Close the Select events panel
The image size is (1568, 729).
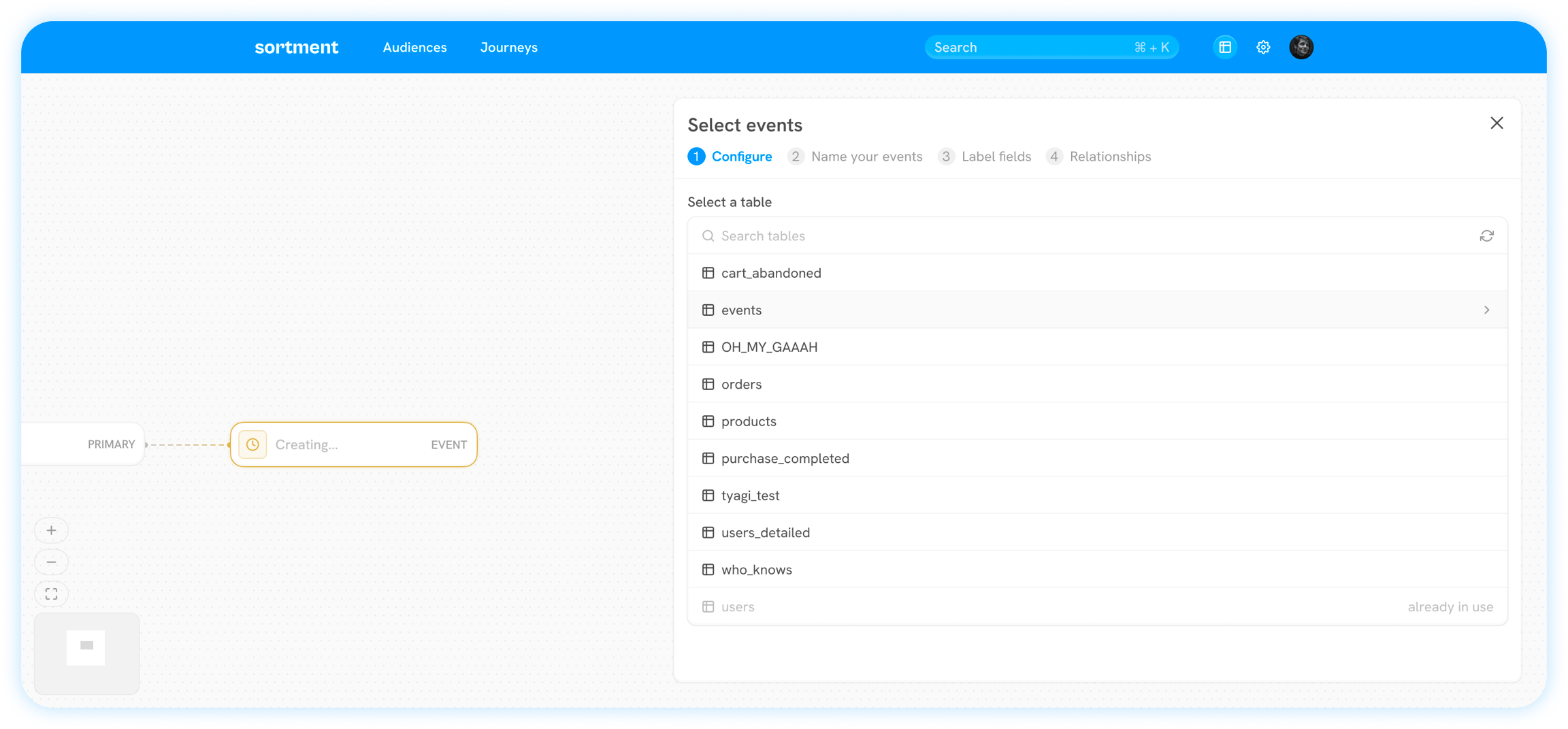[x=1497, y=123]
